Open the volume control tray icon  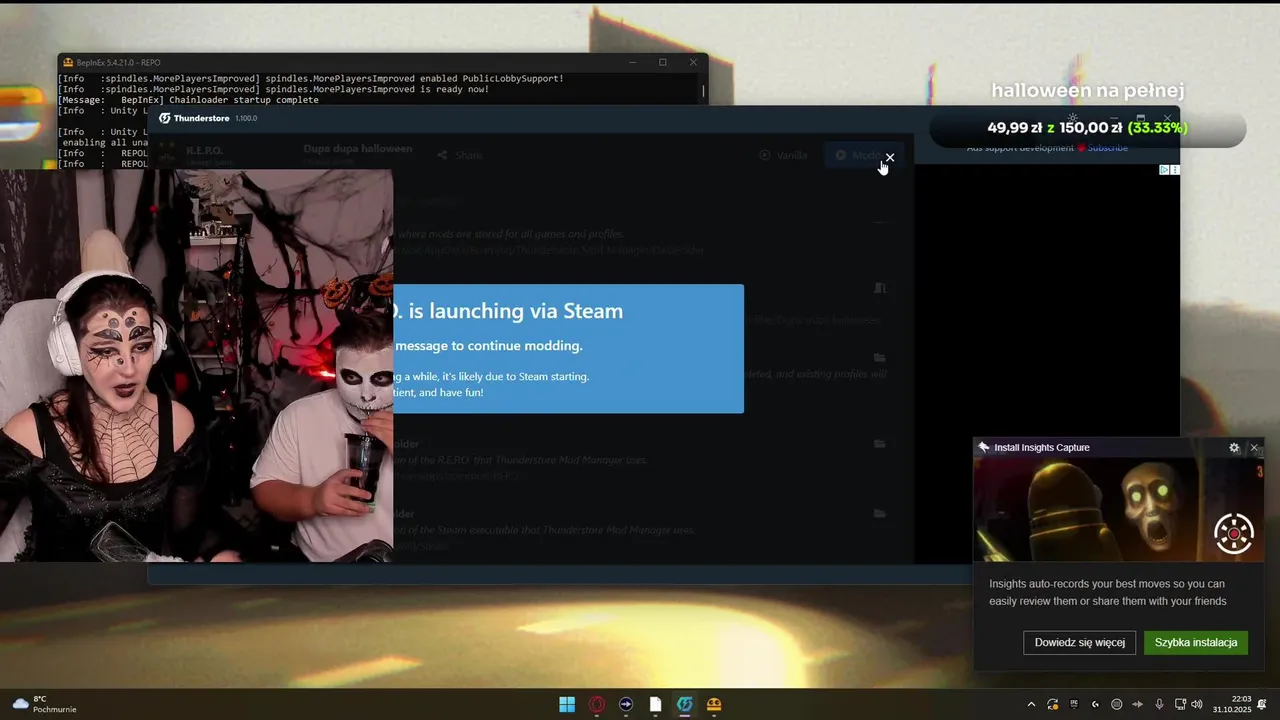[1197, 704]
